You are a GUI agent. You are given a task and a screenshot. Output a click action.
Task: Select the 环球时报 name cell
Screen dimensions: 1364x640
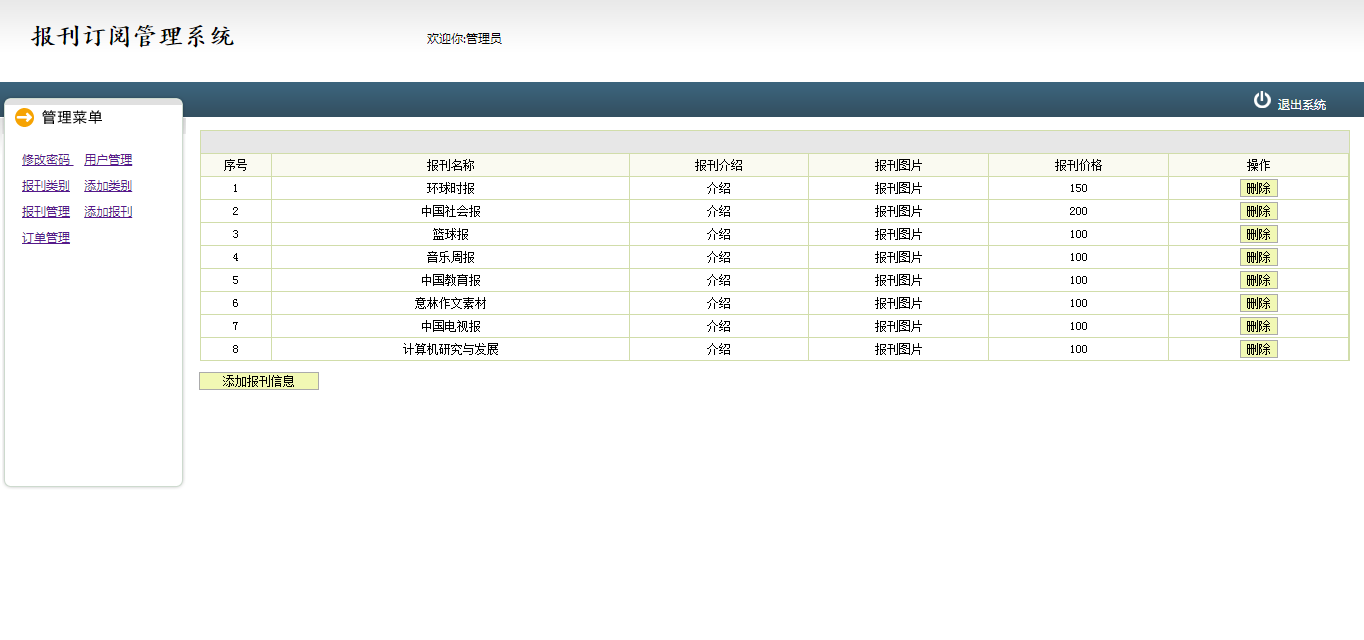tap(450, 188)
